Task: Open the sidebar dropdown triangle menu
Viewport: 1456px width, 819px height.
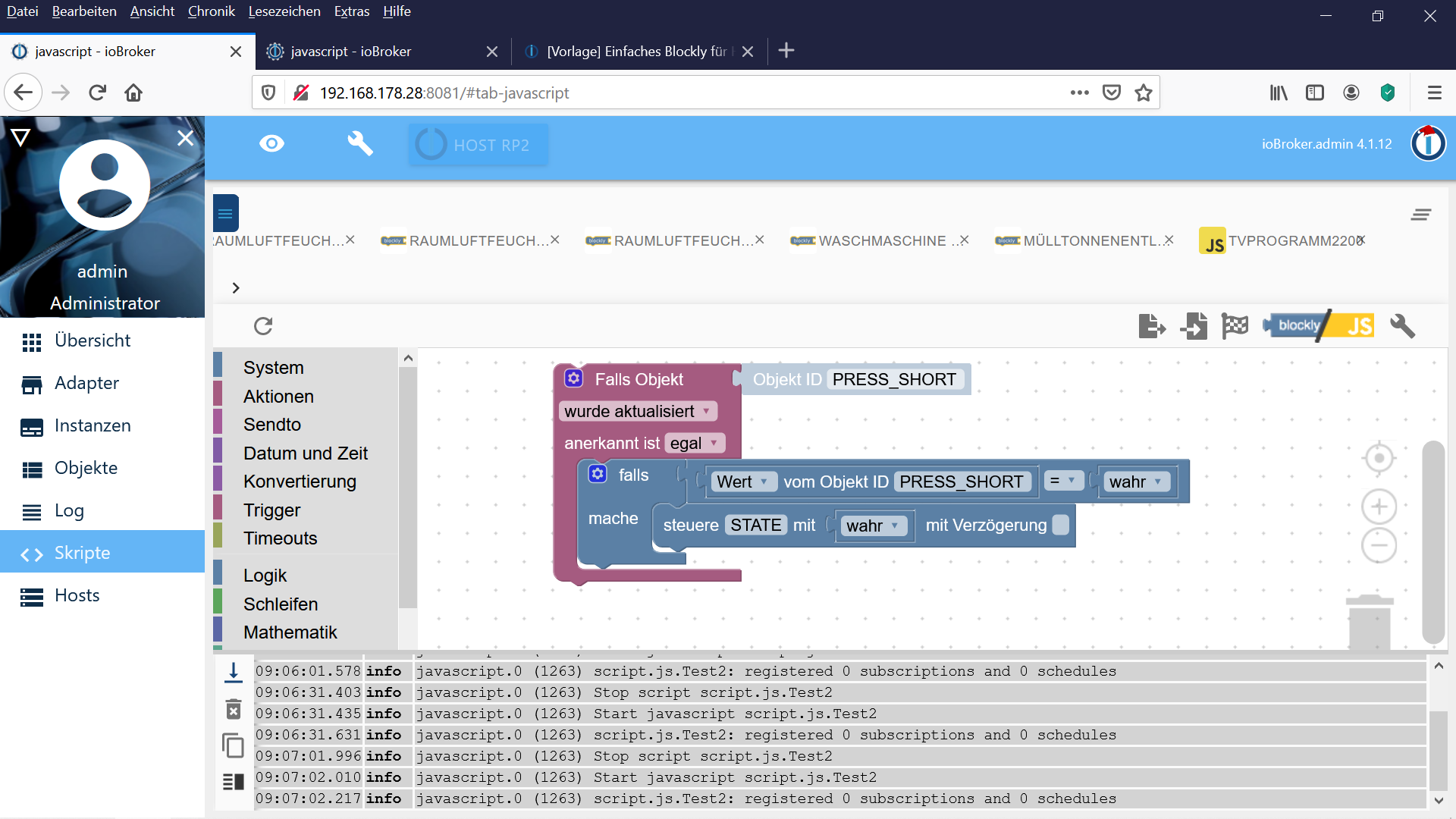Action: (x=20, y=137)
